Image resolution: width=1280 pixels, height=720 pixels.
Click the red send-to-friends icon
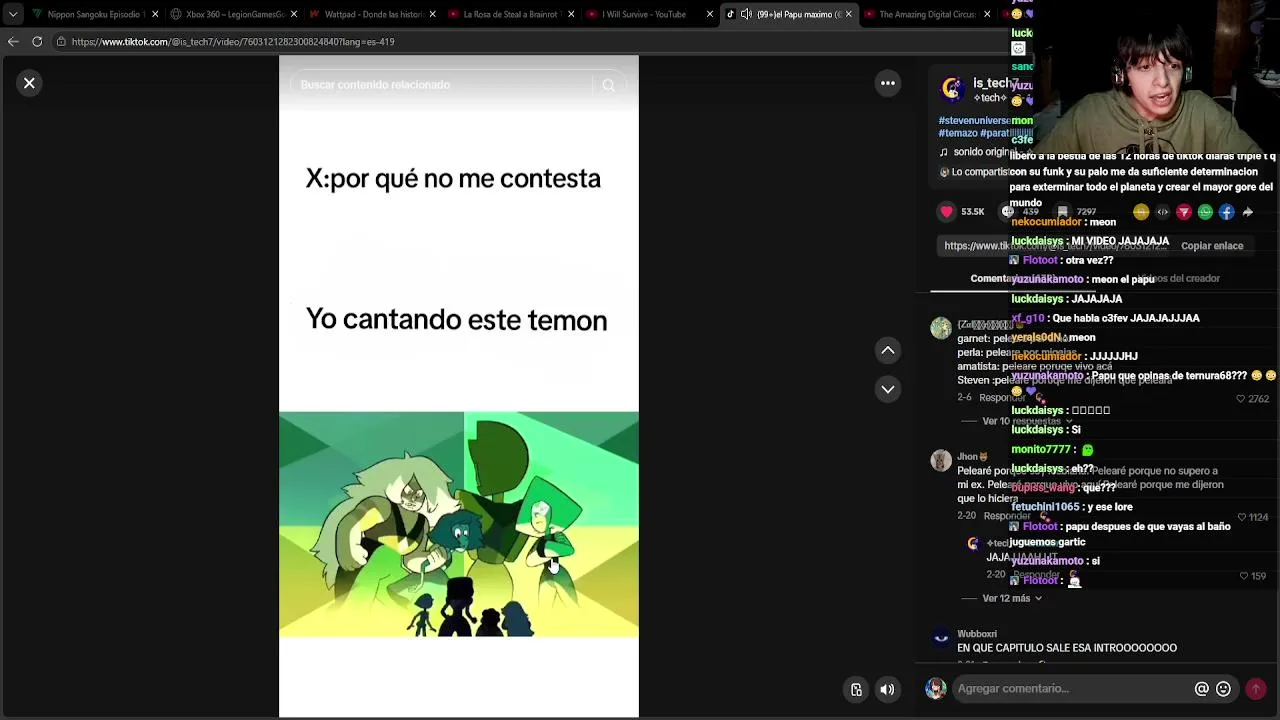pyautogui.click(x=1184, y=212)
